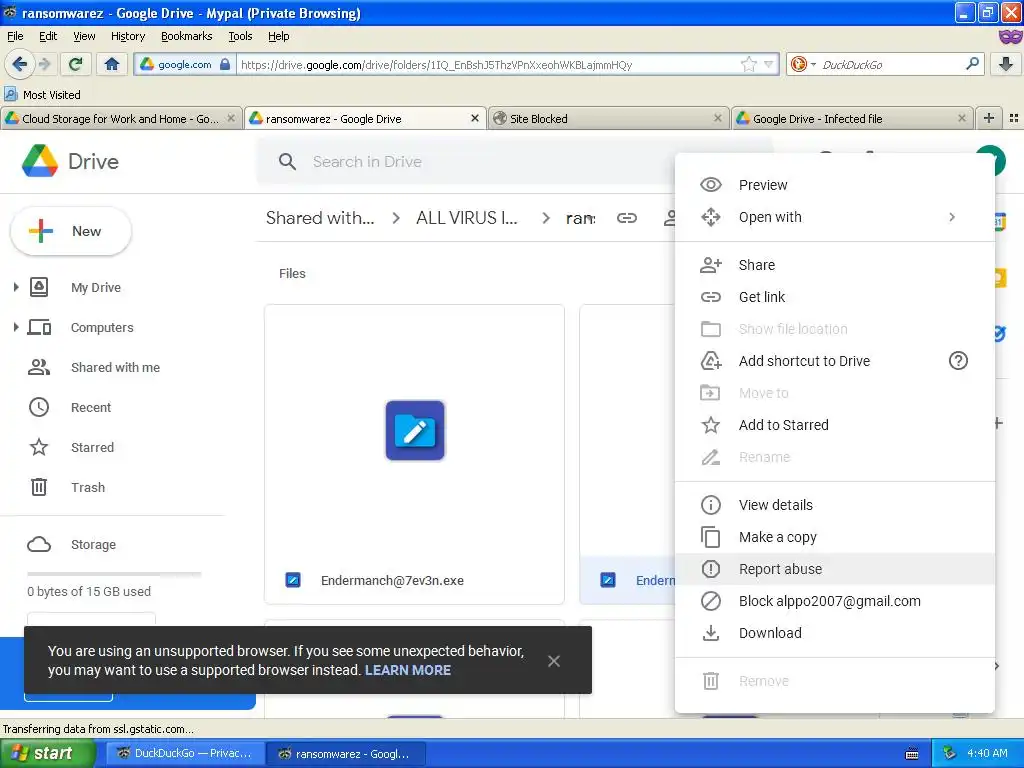Switch to Google Drive - Infected file tab
This screenshot has width=1024, height=768.
pos(852,118)
